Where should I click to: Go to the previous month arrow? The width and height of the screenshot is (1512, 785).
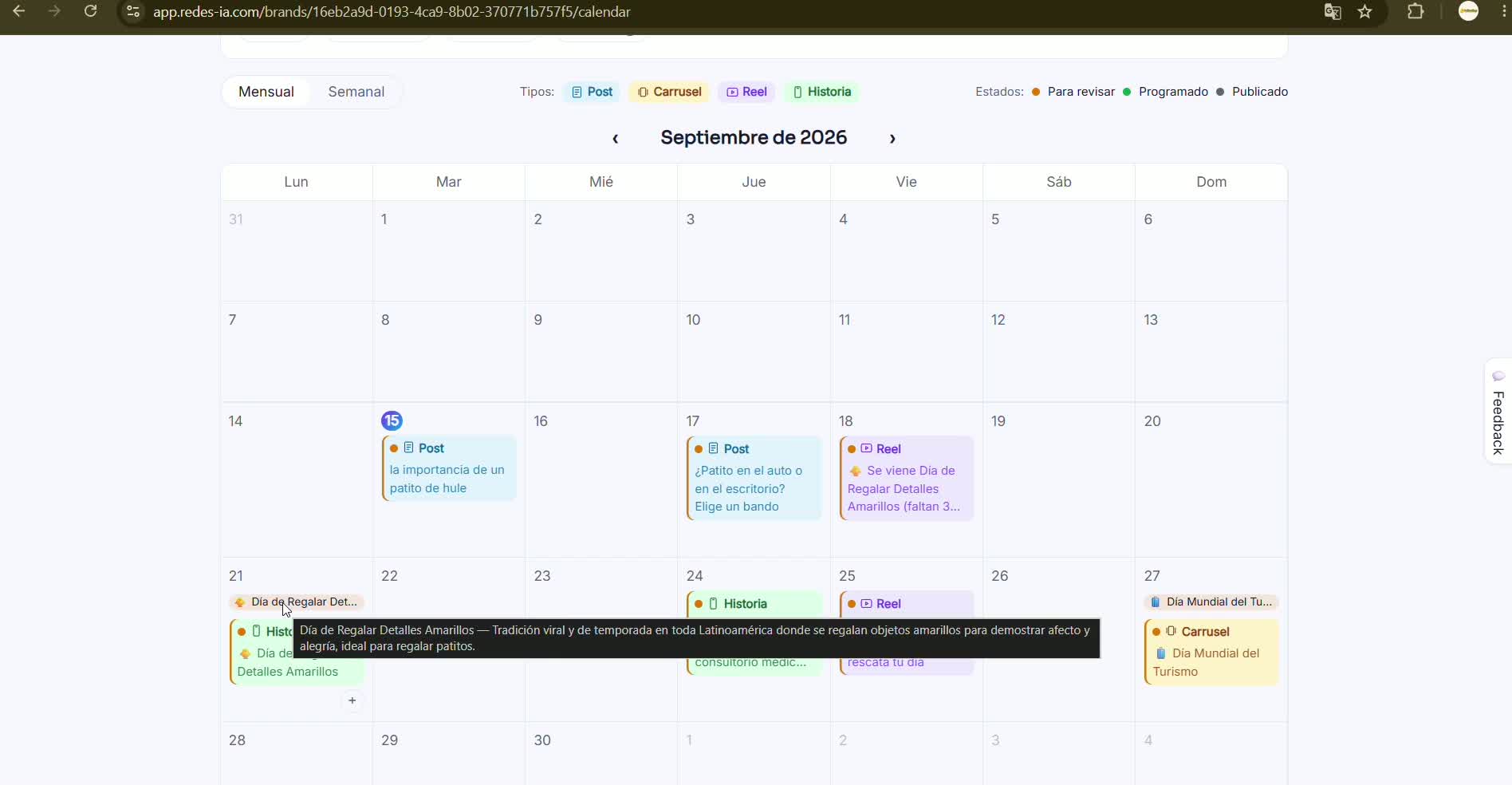click(x=615, y=138)
